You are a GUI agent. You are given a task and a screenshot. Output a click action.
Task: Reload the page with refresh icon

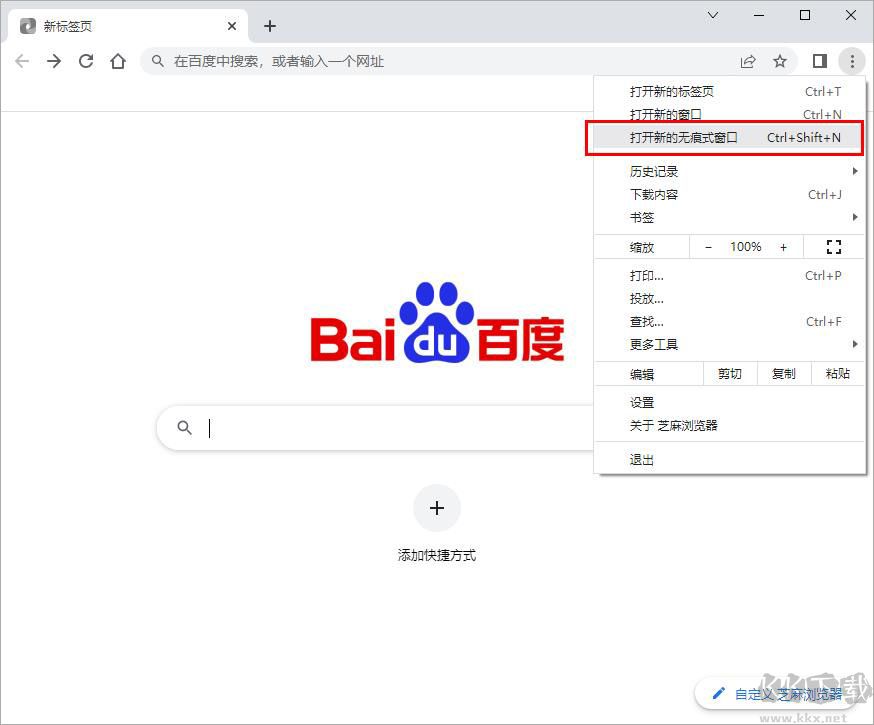point(86,61)
